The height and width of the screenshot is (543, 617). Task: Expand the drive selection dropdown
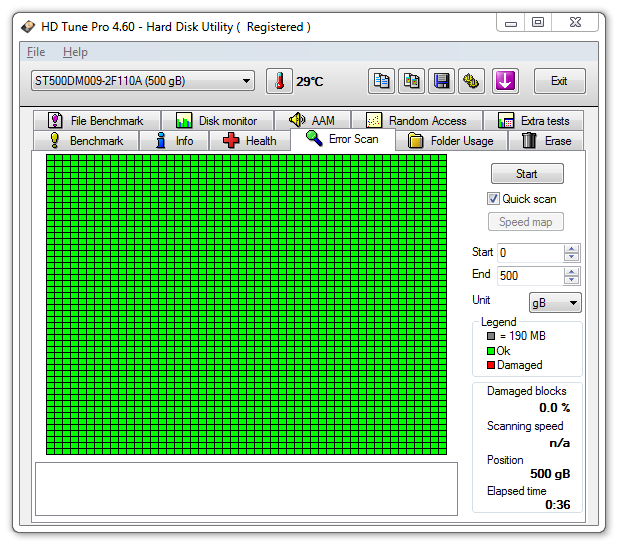247,81
